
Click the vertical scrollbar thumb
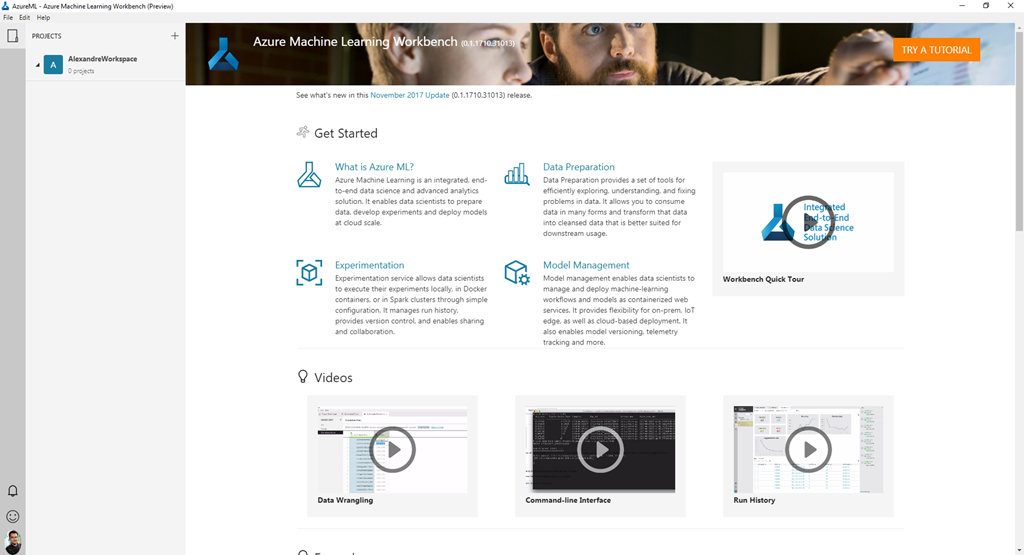tap(1019, 131)
